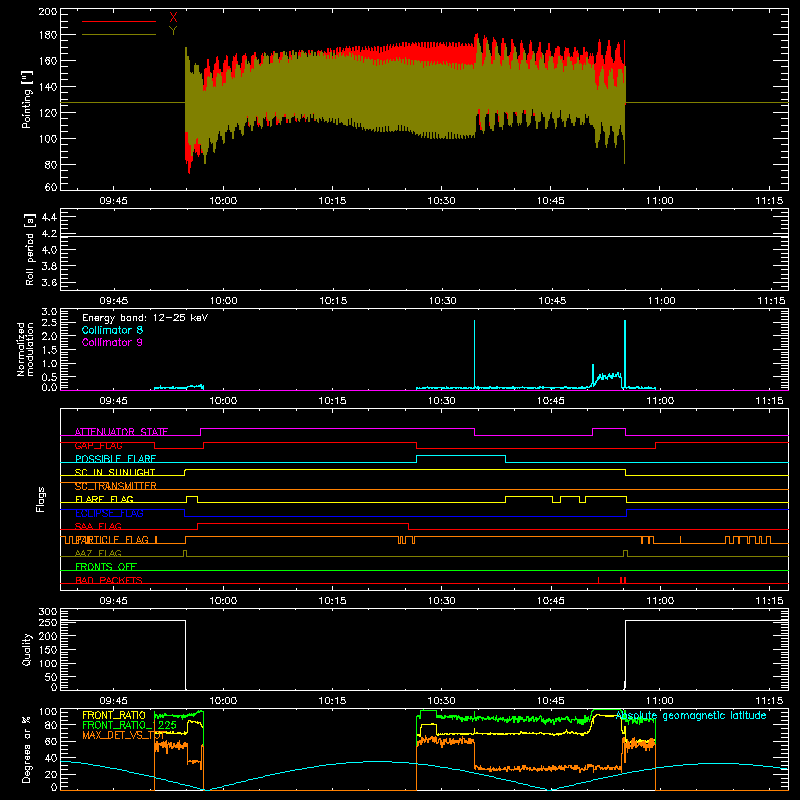Screen dimensions: 800x800
Task: Select the SC_TRANSMITTER flag label
Action: pos(116,486)
